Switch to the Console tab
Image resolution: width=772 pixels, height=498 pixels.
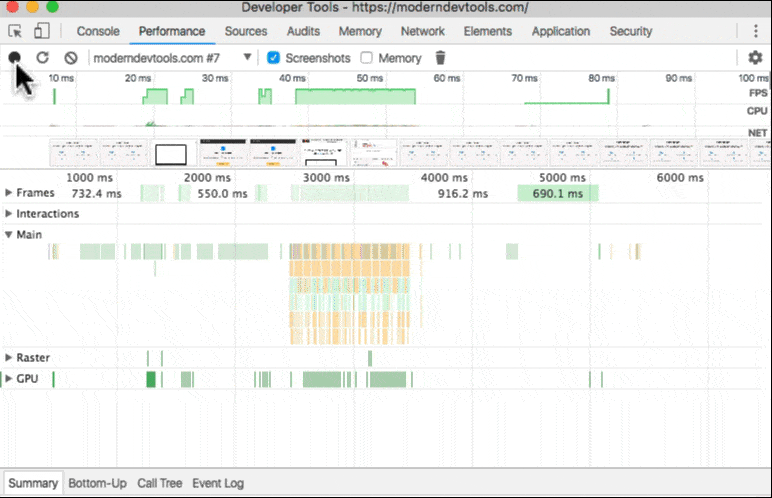pyautogui.click(x=98, y=32)
